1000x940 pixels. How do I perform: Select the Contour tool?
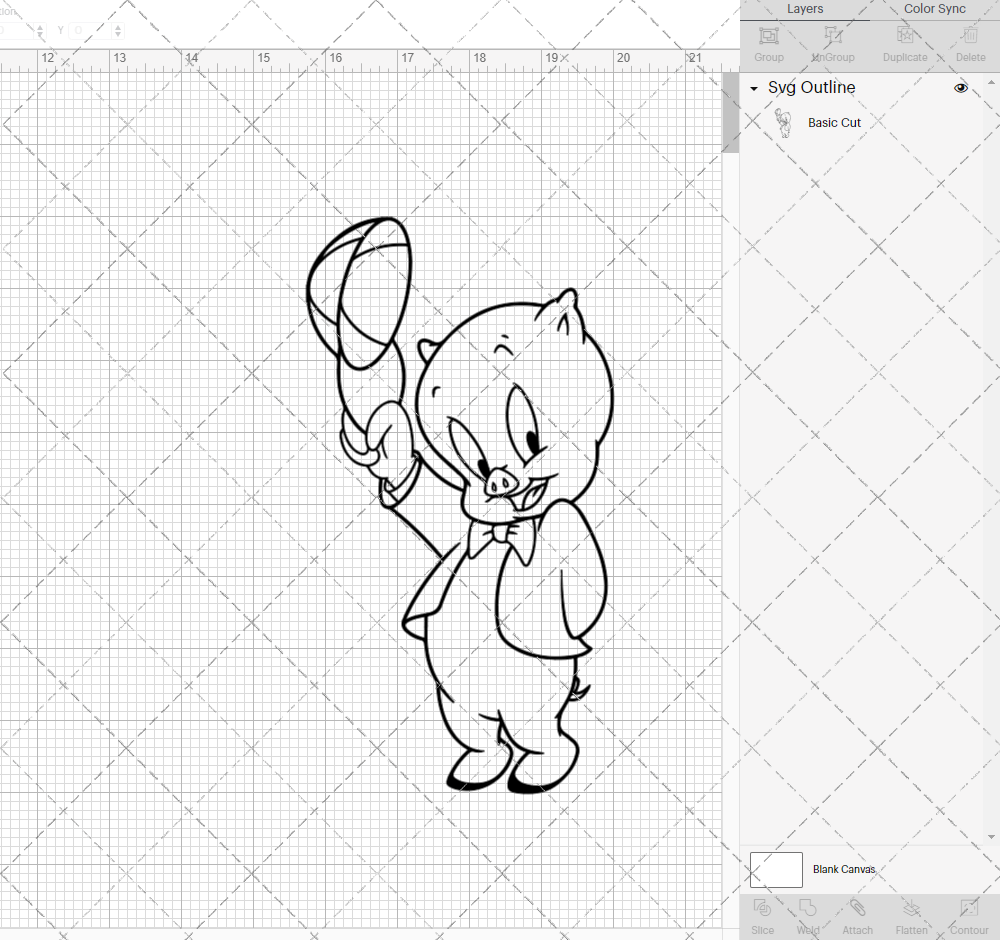[x=967, y=913]
